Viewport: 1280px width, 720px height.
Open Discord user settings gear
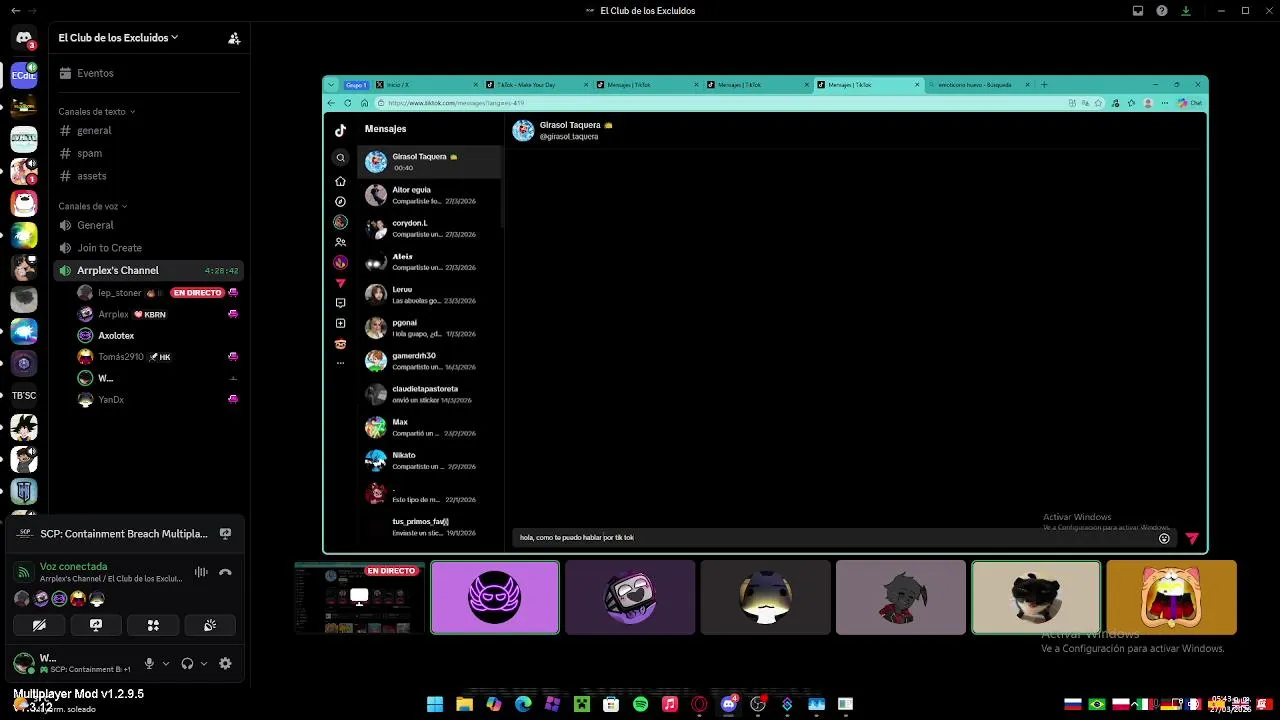click(225, 664)
